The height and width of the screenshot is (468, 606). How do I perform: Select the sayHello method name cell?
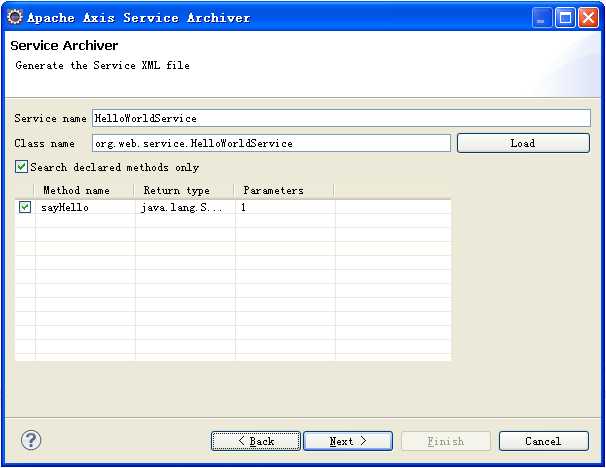click(85, 208)
